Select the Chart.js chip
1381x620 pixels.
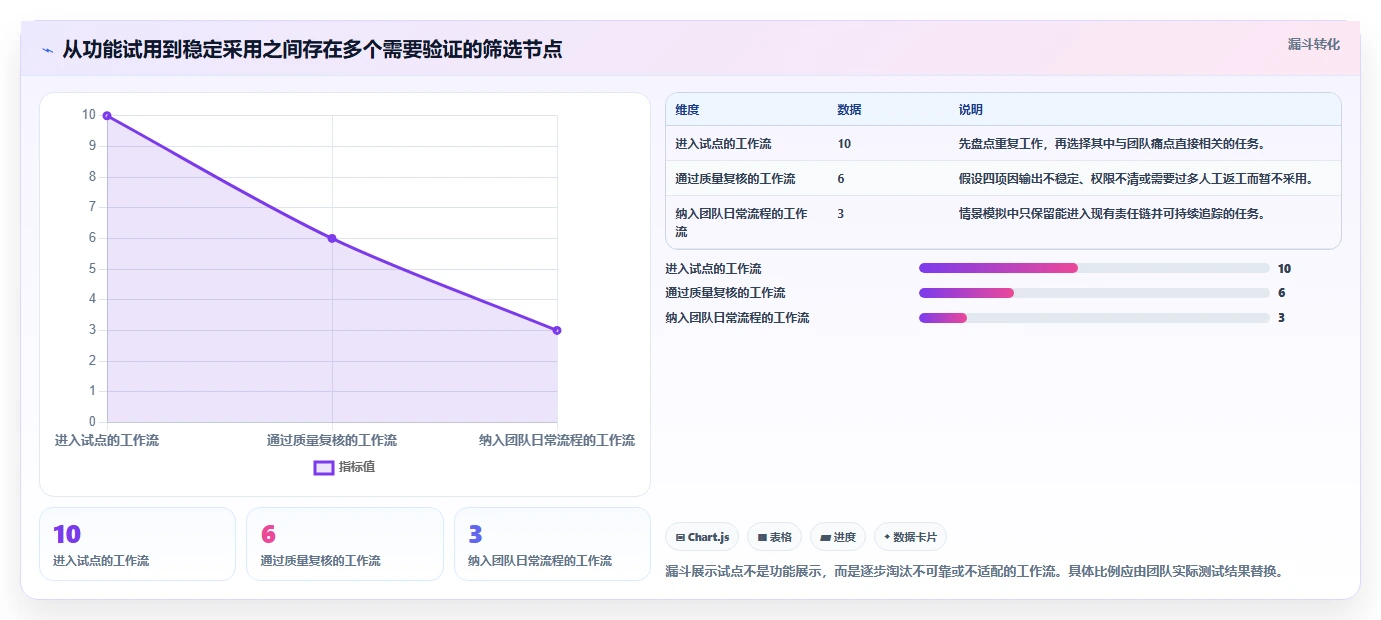point(703,537)
